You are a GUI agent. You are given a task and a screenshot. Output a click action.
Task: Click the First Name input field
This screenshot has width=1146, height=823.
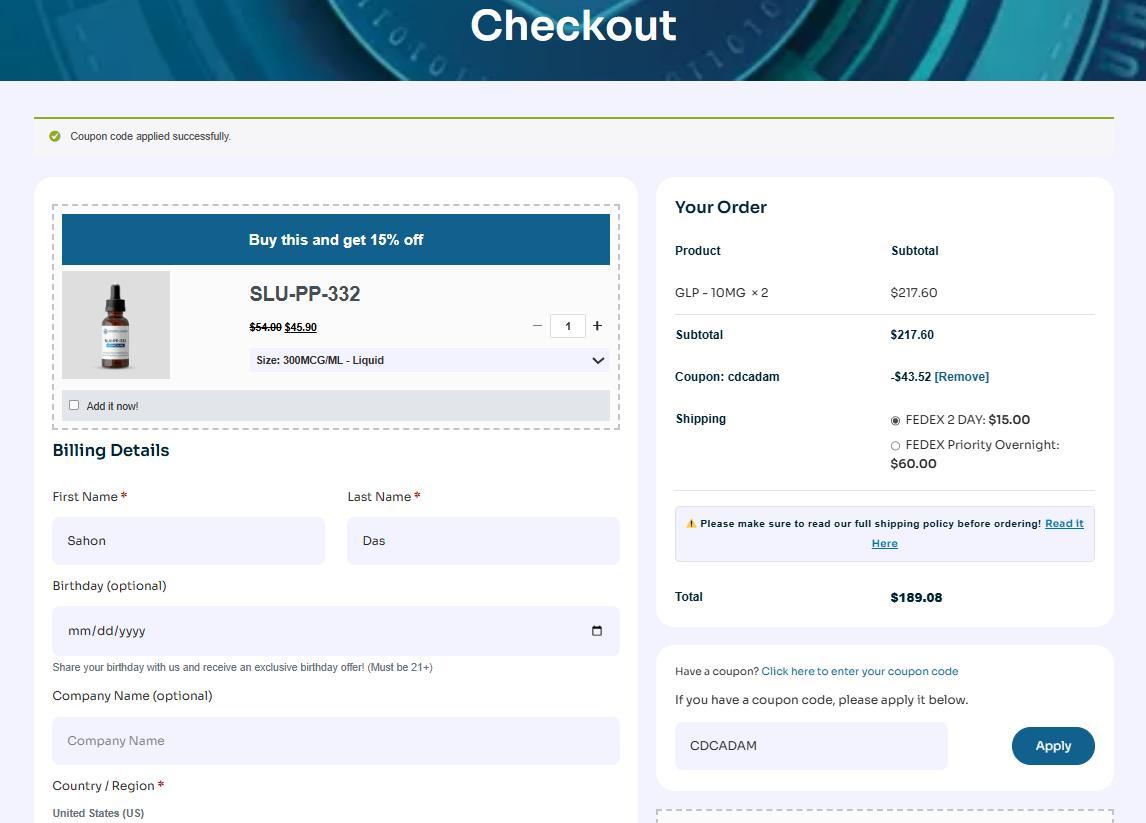tap(188, 541)
